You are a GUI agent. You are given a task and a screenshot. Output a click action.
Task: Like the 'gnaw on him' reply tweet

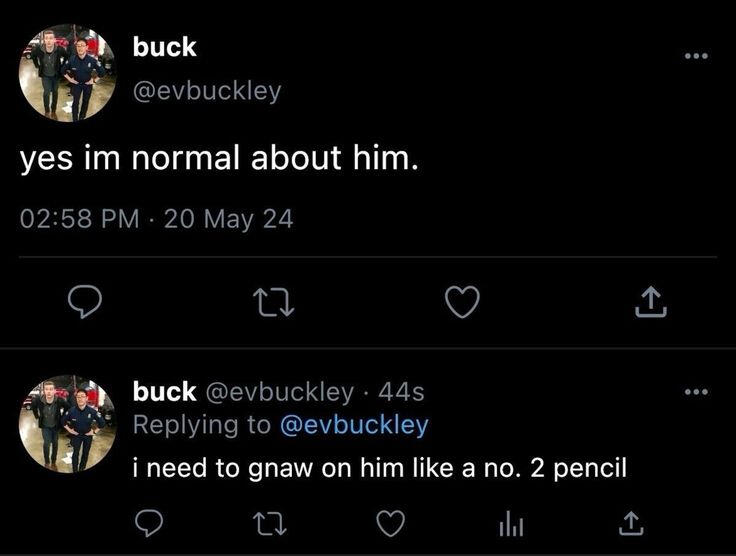click(391, 524)
